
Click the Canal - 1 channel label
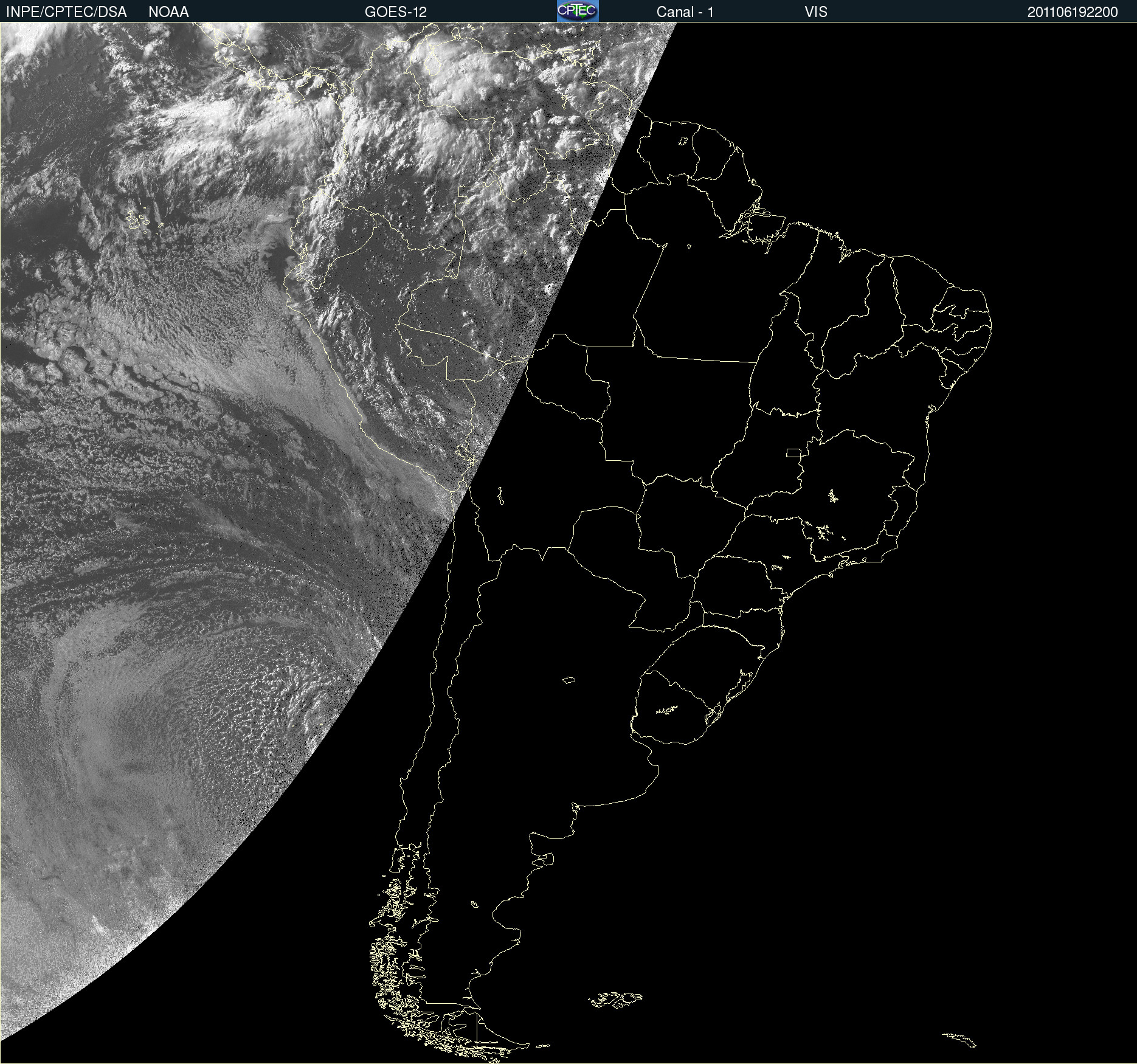685,12
